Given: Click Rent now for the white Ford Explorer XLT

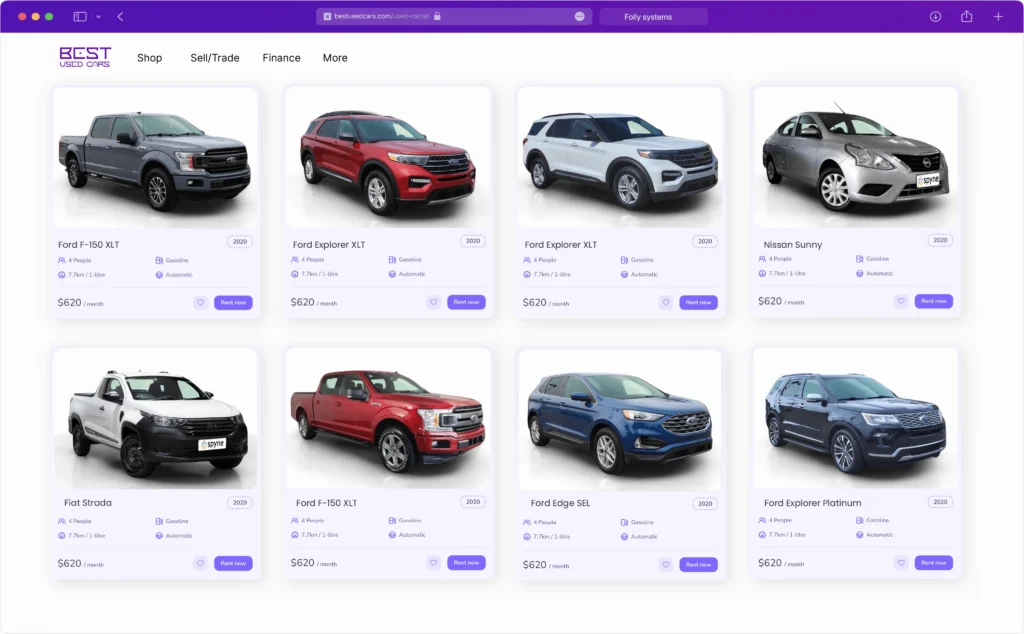Looking at the screenshot, I should coord(699,302).
